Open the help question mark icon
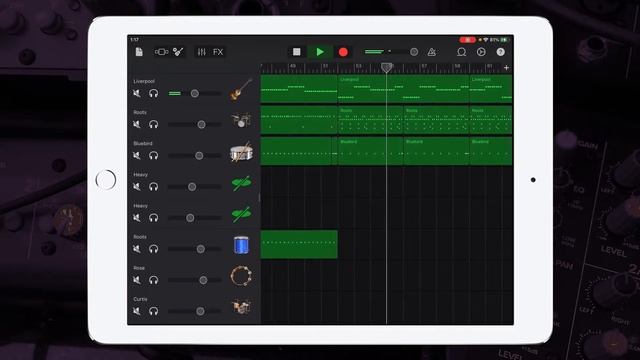The width and height of the screenshot is (640, 360). (x=500, y=52)
